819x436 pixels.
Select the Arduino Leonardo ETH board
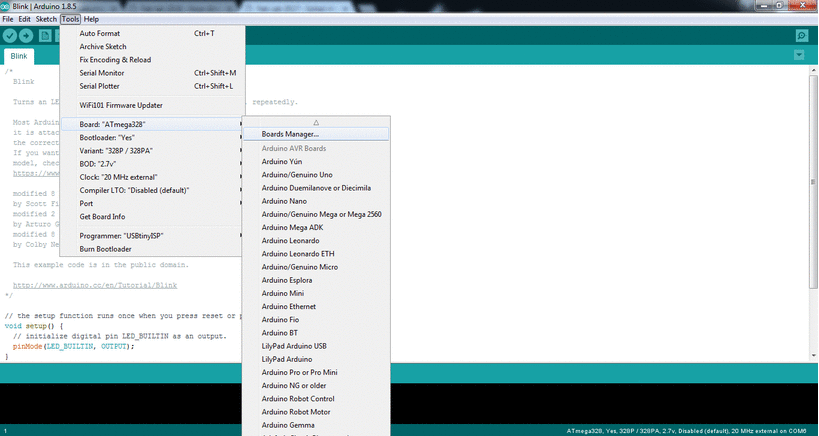(x=316, y=253)
